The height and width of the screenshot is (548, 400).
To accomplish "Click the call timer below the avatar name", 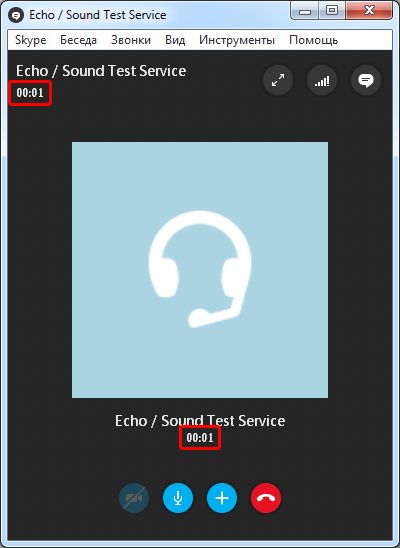I will pos(200,438).
